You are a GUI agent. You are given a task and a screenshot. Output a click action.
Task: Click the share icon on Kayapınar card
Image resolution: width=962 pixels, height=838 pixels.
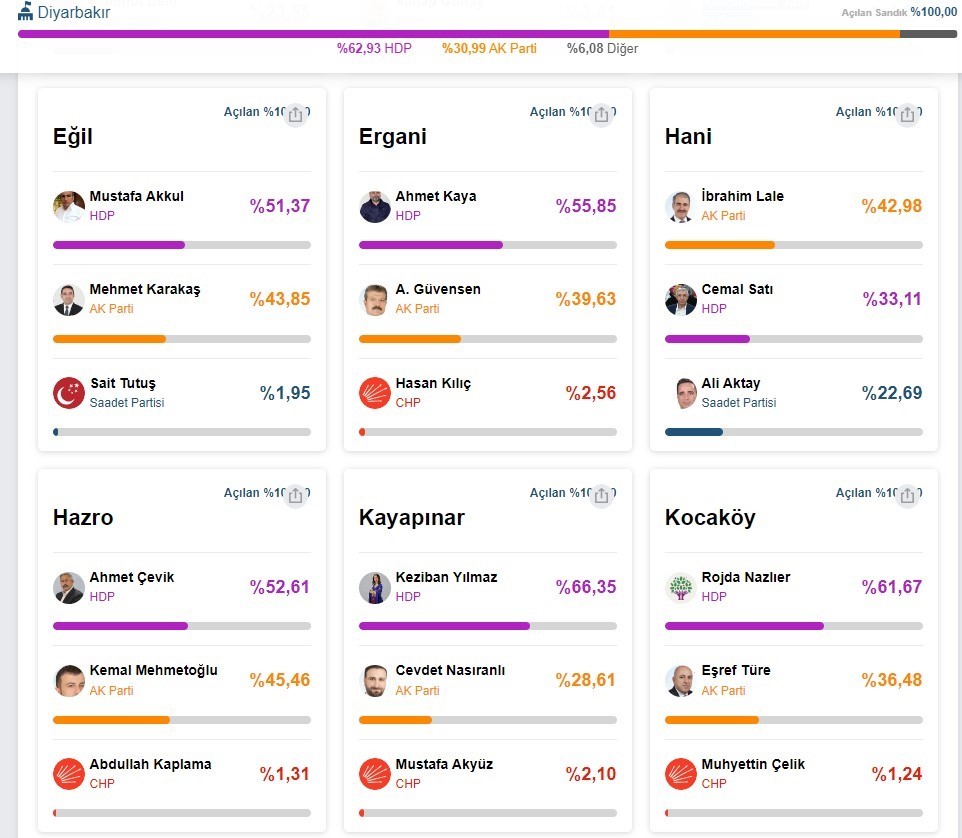(601, 496)
